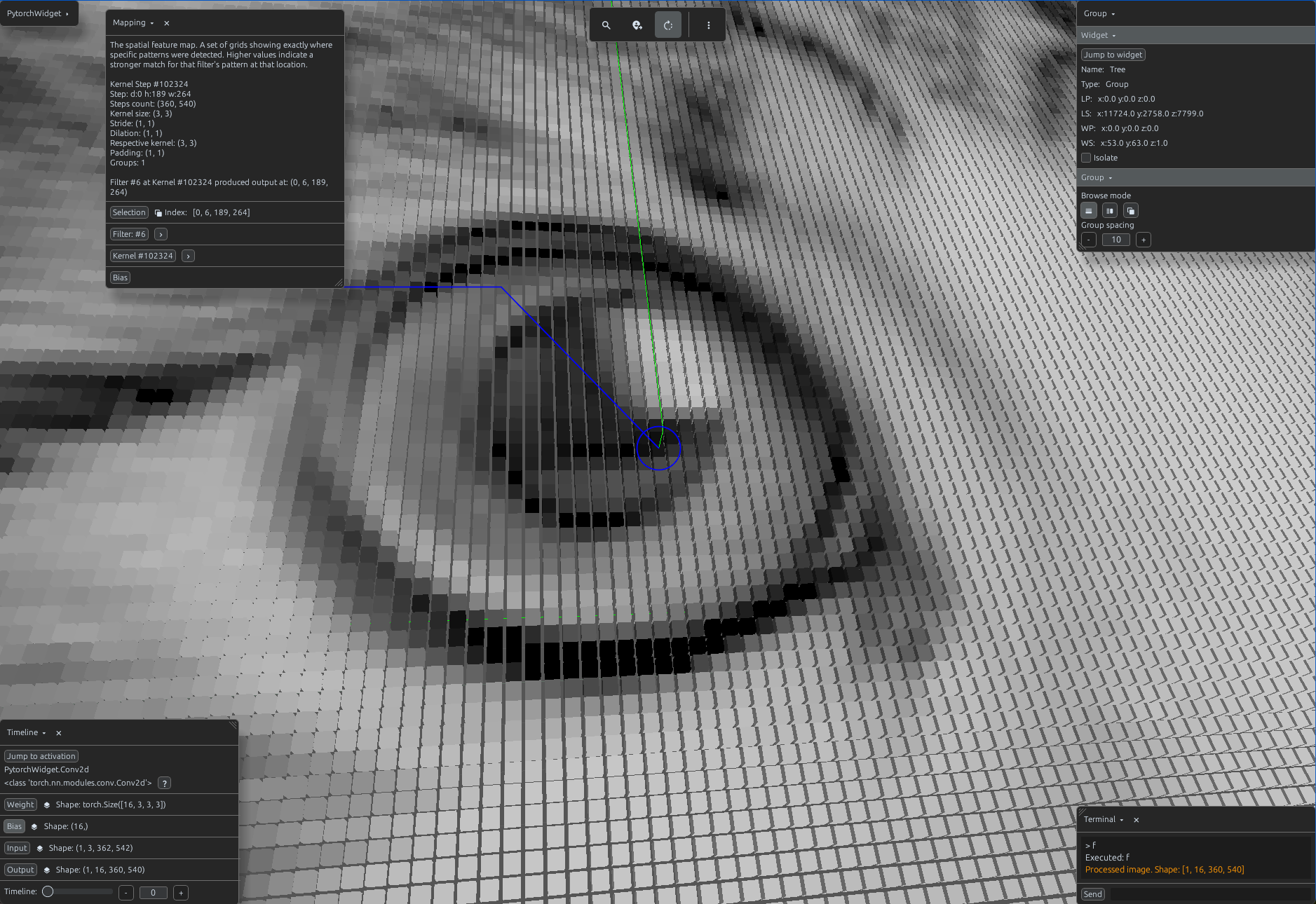
Task: Enable the Isolate checkbox
Action: click(x=1086, y=158)
